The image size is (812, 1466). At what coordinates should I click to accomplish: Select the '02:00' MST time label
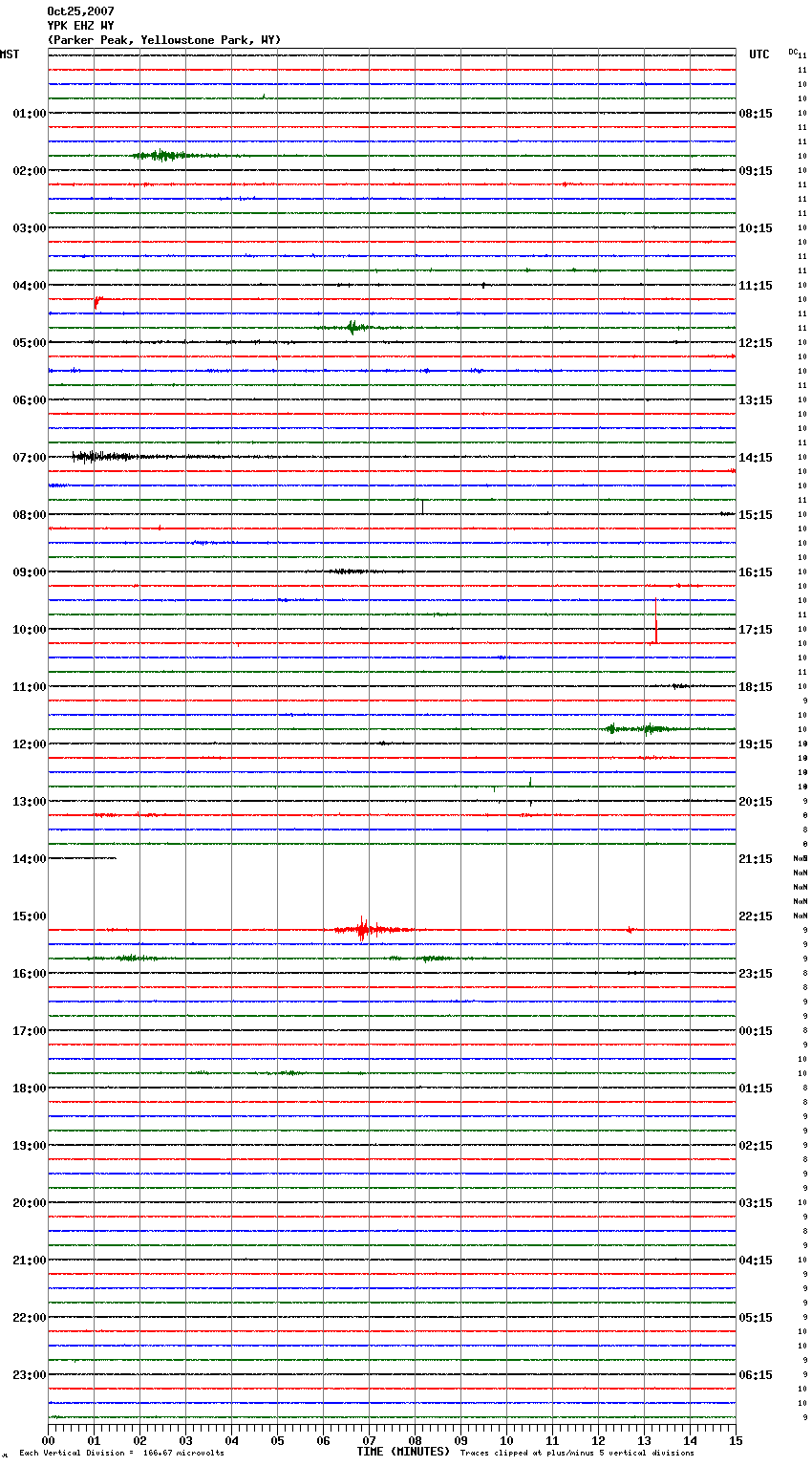pyautogui.click(x=30, y=171)
